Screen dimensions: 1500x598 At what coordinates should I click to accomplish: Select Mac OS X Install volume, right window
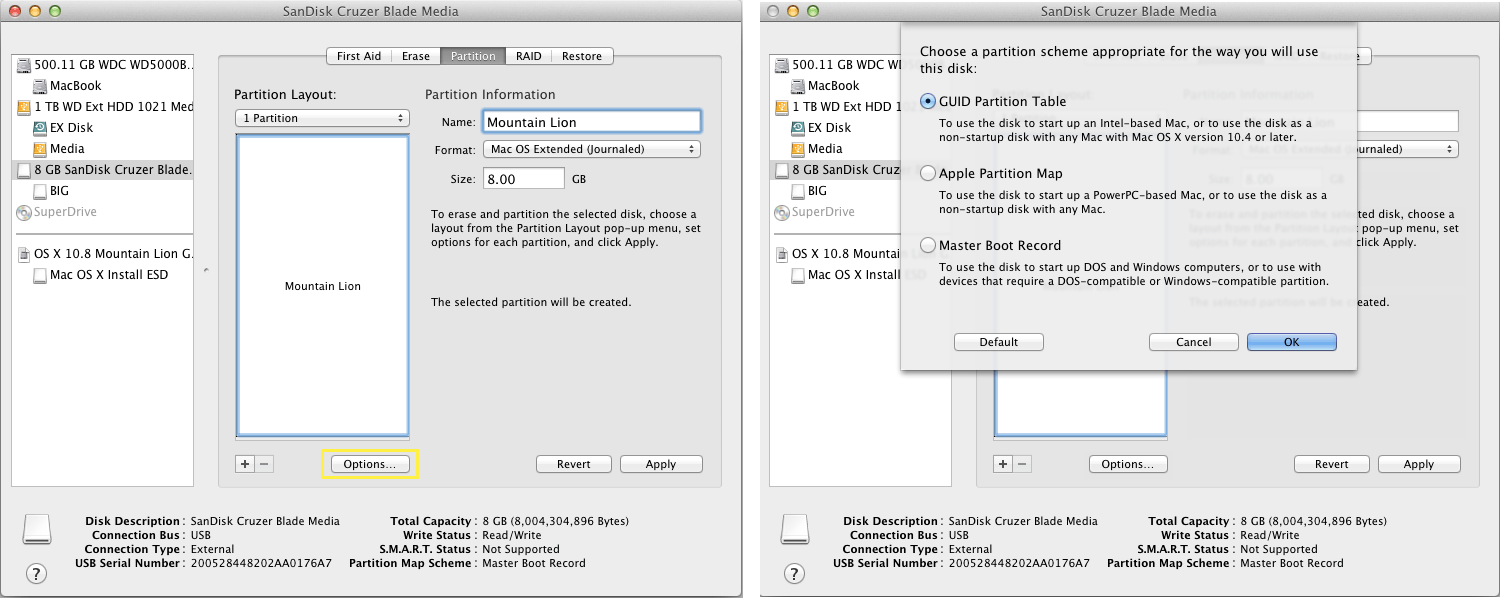pyautogui.click(x=845, y=275)
